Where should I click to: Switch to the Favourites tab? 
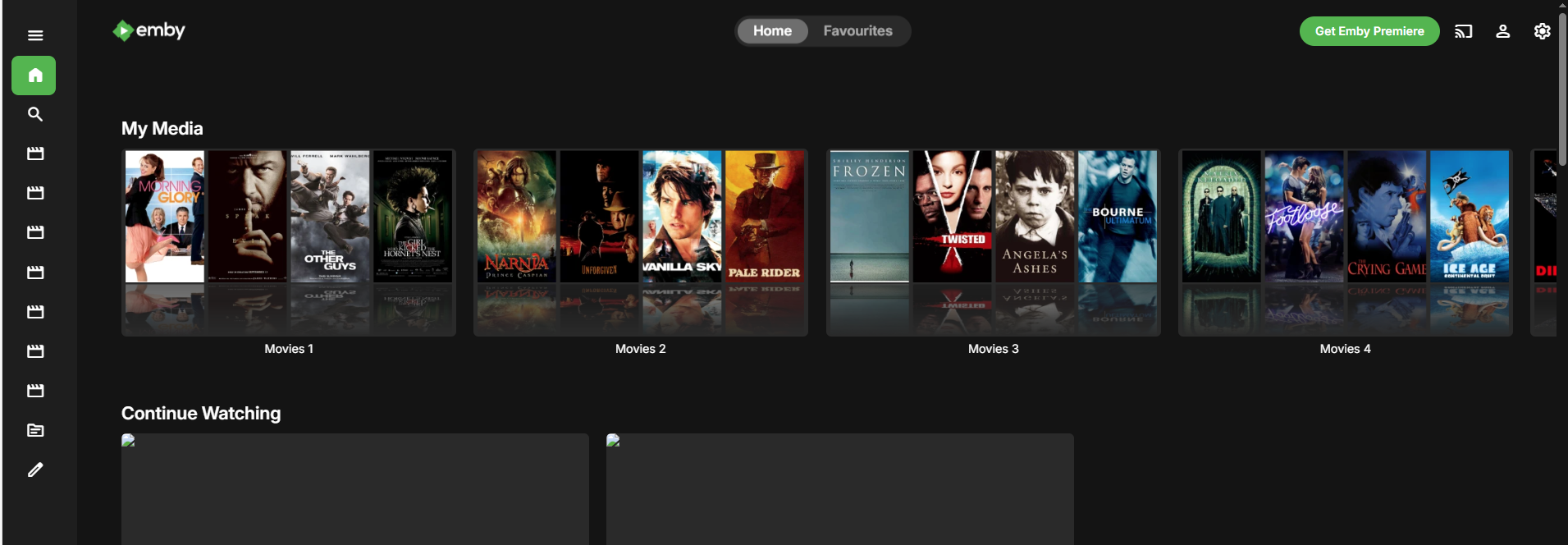point(857,31)
